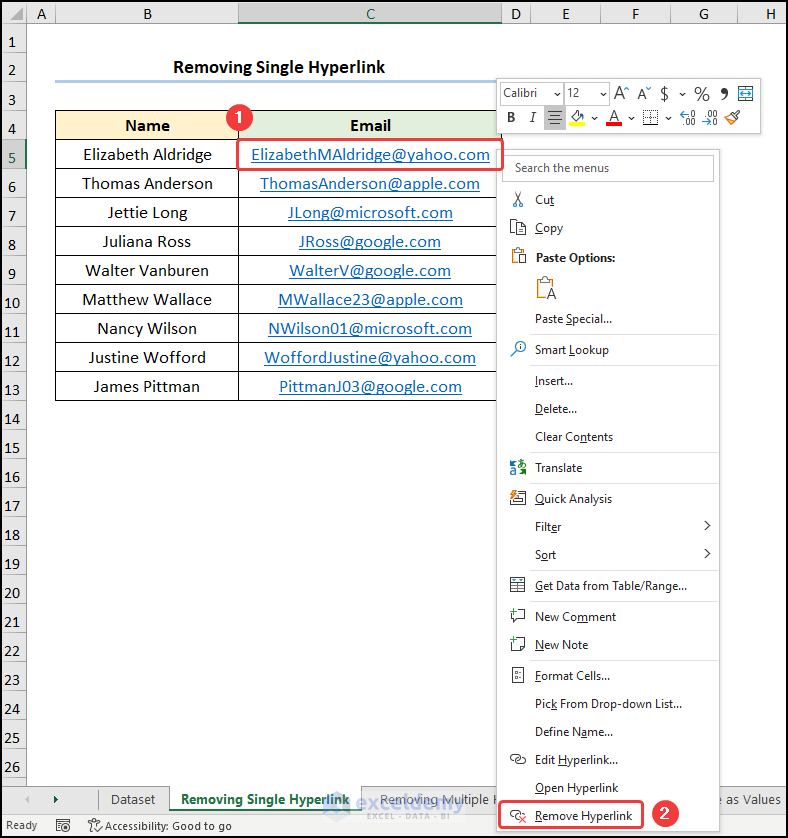This screenshot has width=788, height=838.
Task: Open the Borders dropdown arrow
Action: tap(668, 118)
